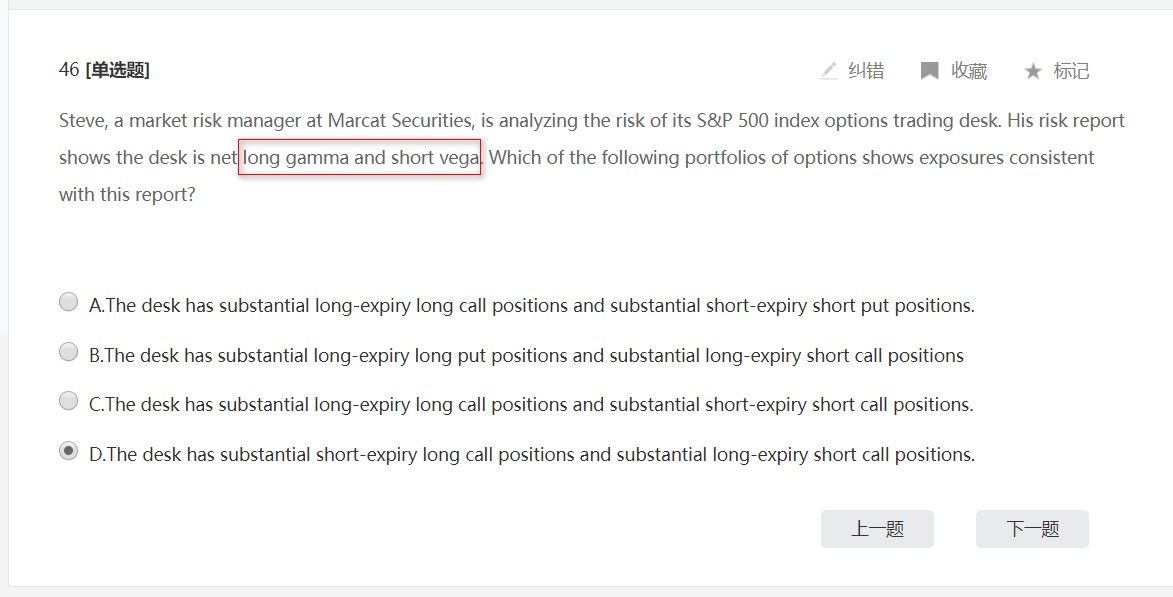1173x597 pixels.
Task: Select radio button for option B
Action: (x=68, y=352)
